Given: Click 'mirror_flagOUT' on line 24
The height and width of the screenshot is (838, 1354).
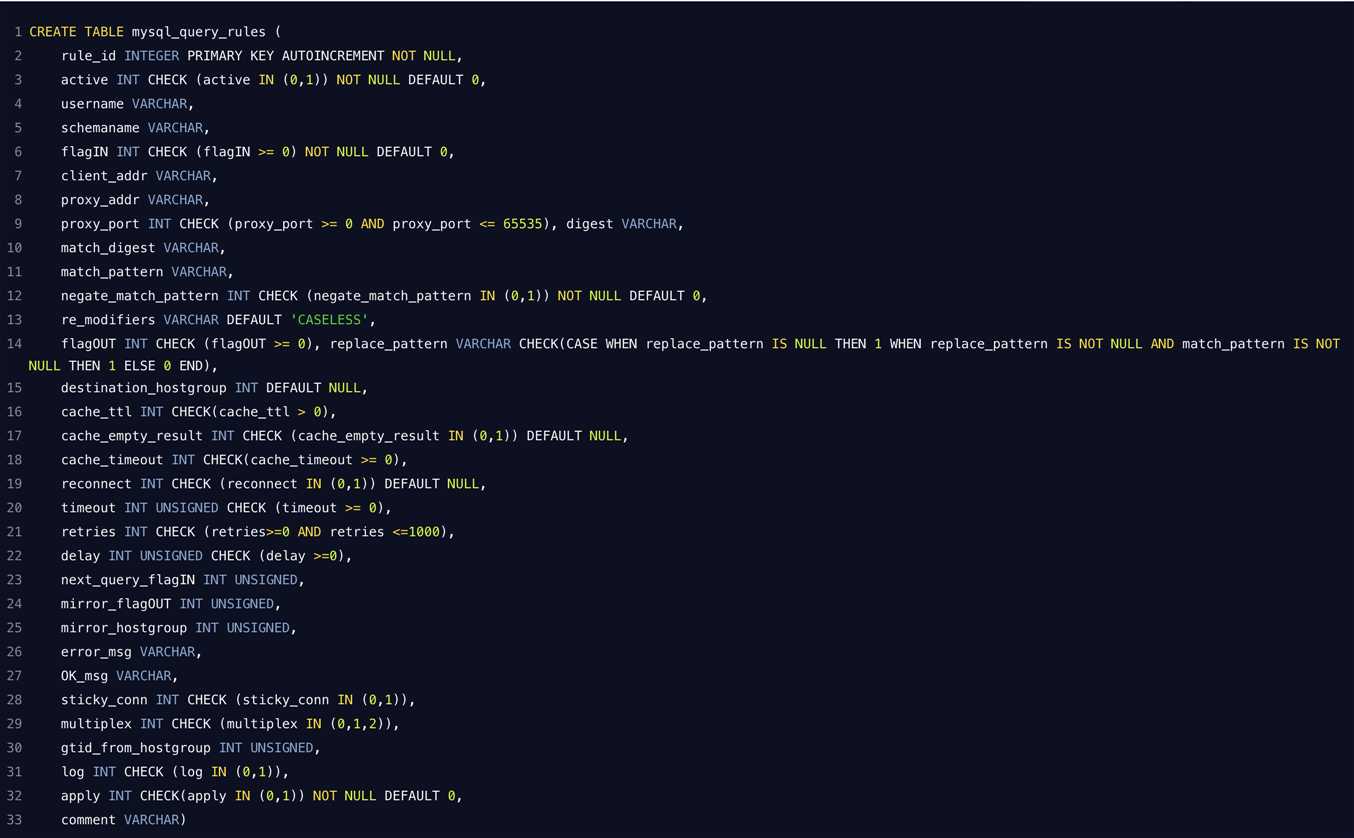Looking at the screenshot, I should click(116, 604).
